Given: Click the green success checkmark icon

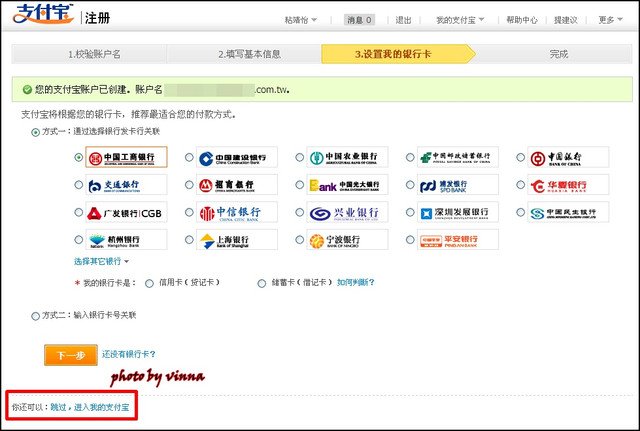Looking at the screenshot, I should coord(27,89).
